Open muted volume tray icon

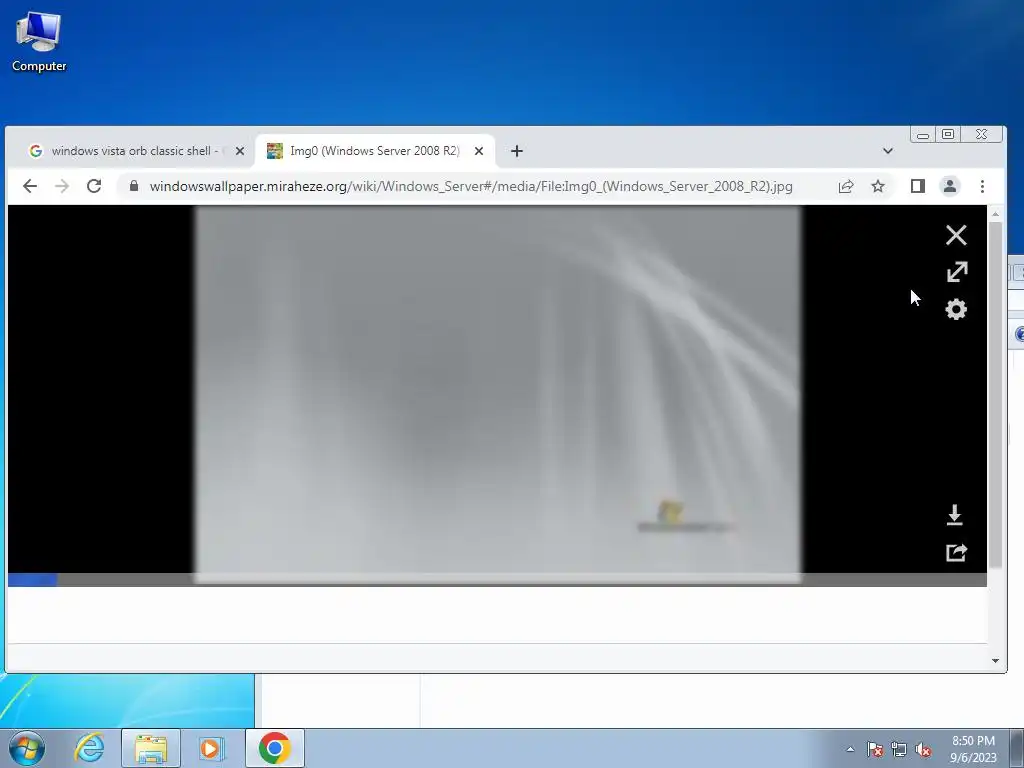coord(923,749)
